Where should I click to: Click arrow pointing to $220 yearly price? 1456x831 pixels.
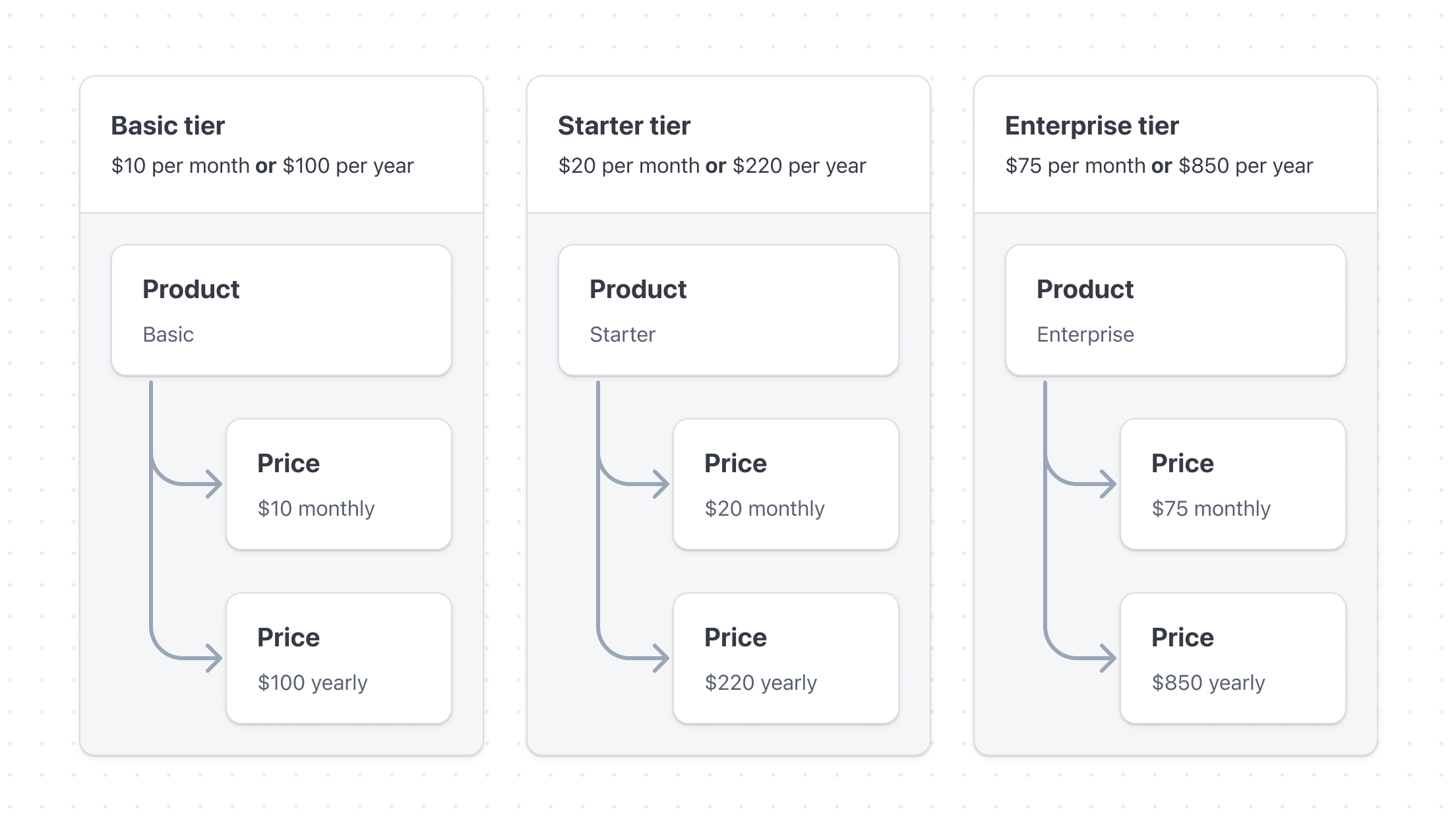tap(659, 658)
